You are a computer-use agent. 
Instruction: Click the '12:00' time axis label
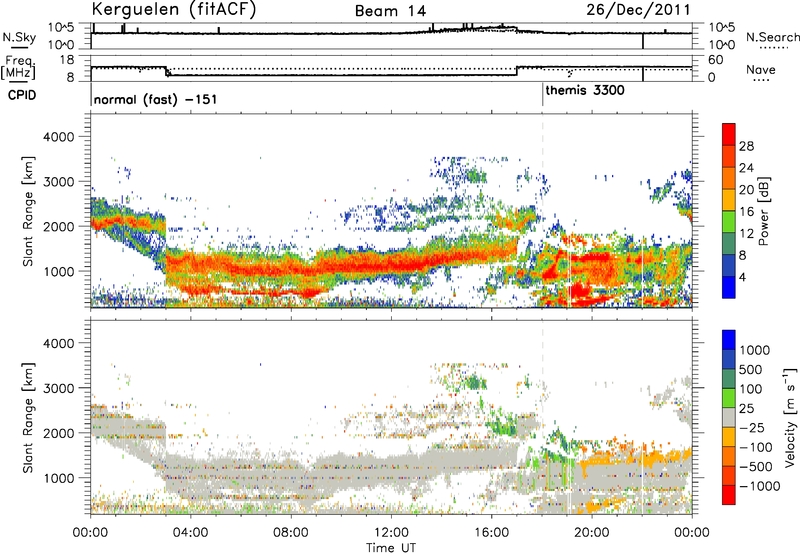[x=391, y=533]
